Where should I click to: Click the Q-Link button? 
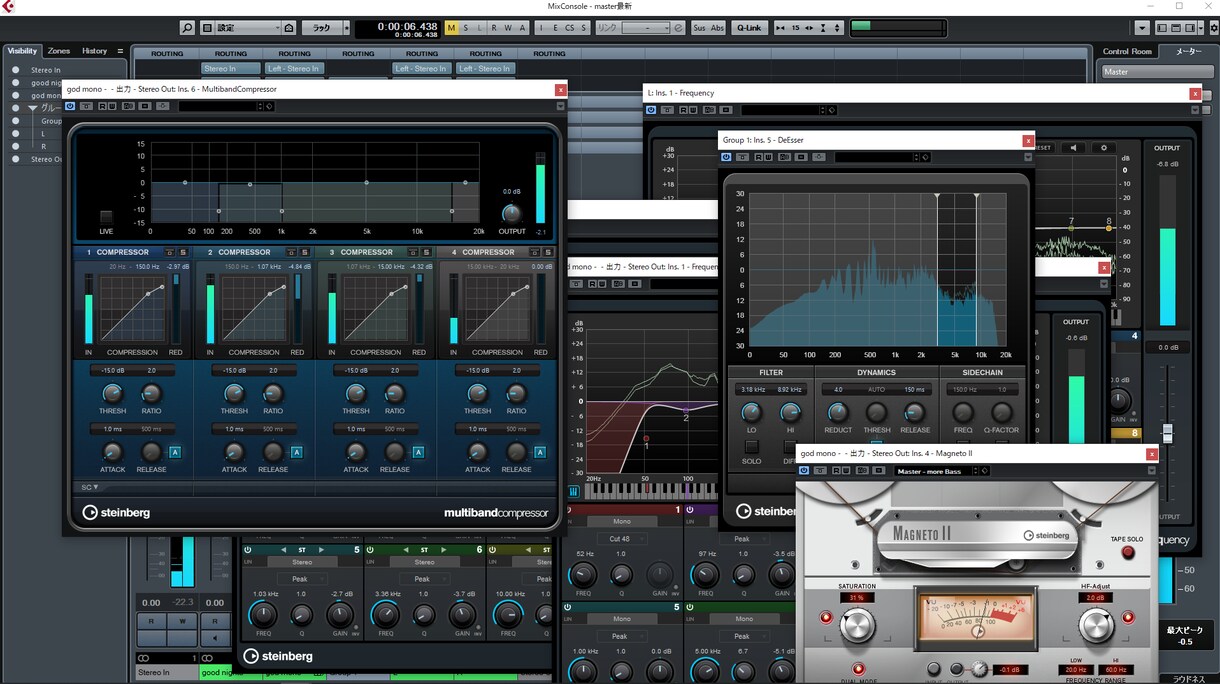point(749,28)
